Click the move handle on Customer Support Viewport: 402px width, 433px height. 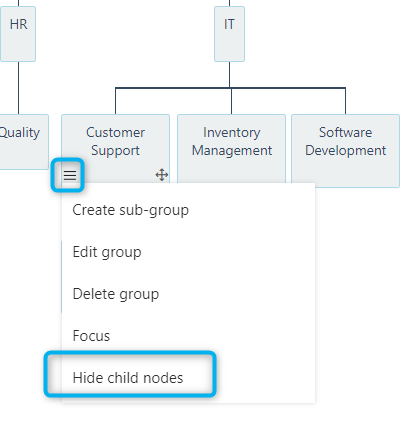point(162,175)
